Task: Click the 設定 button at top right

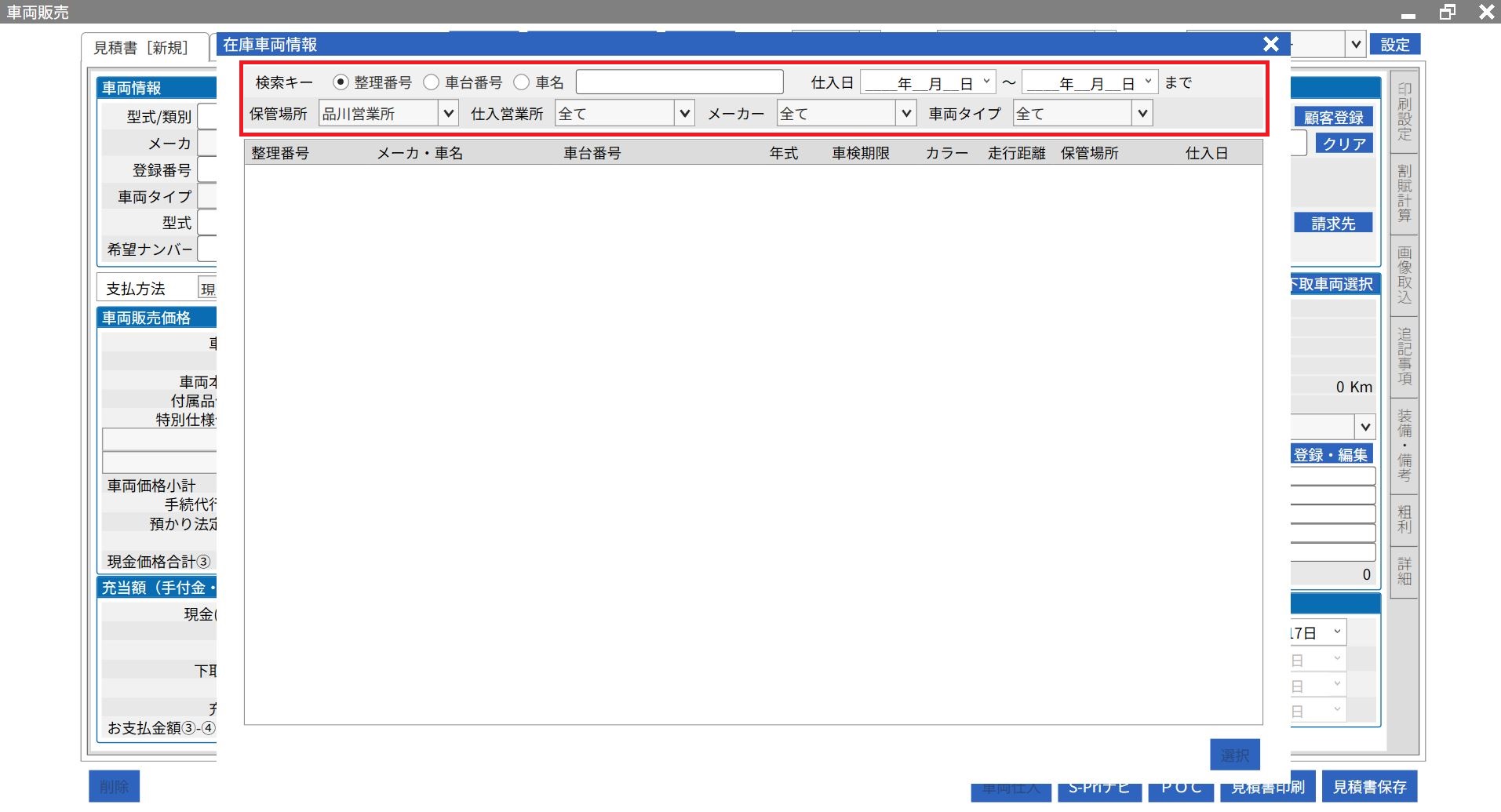Action: coord(1394,45)
